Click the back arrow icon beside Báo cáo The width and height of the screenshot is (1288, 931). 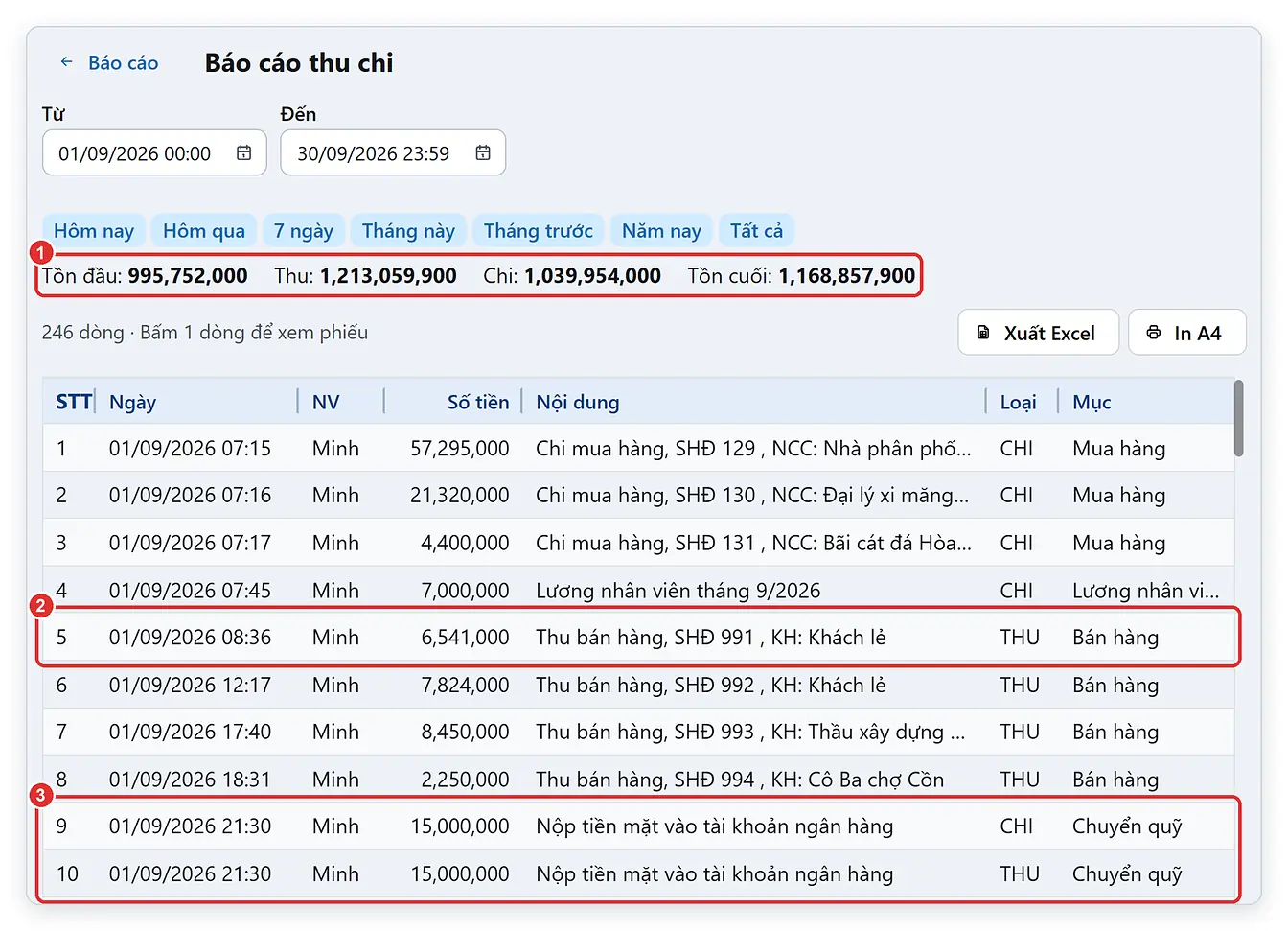[x=66, y=62]
